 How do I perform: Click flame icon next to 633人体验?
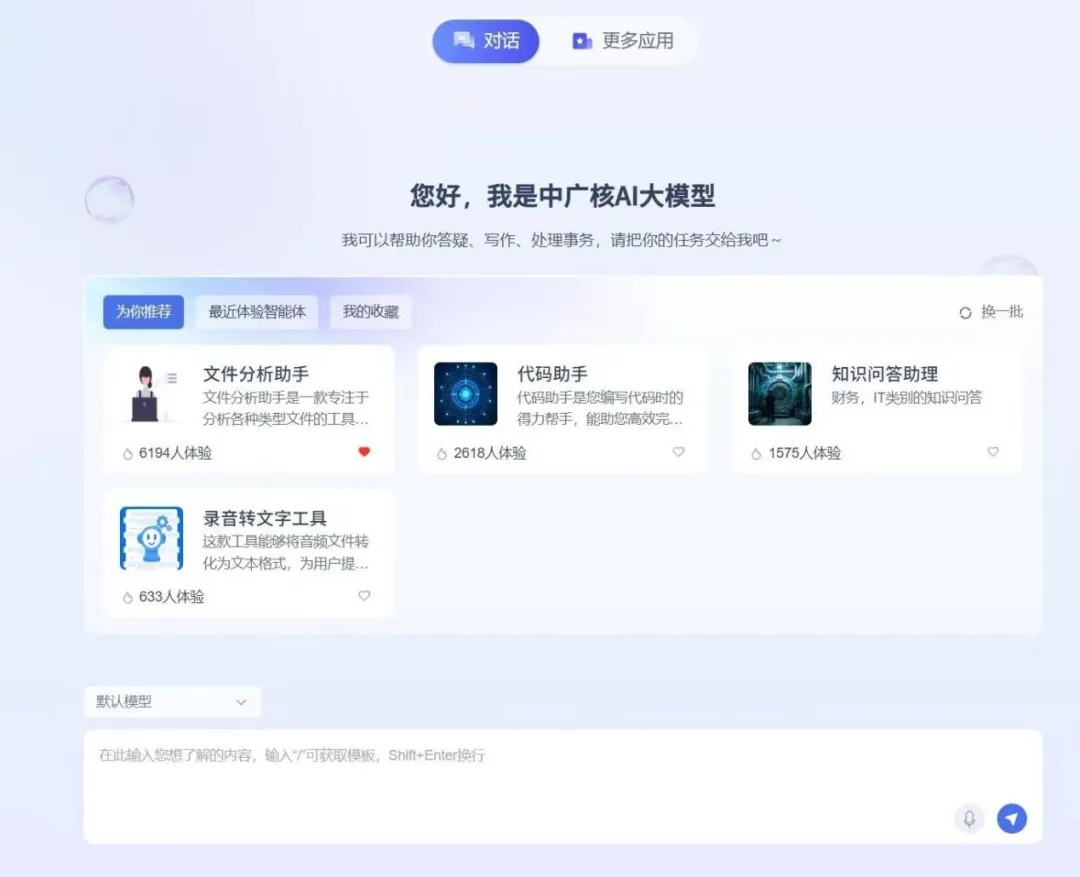(127, 598)
